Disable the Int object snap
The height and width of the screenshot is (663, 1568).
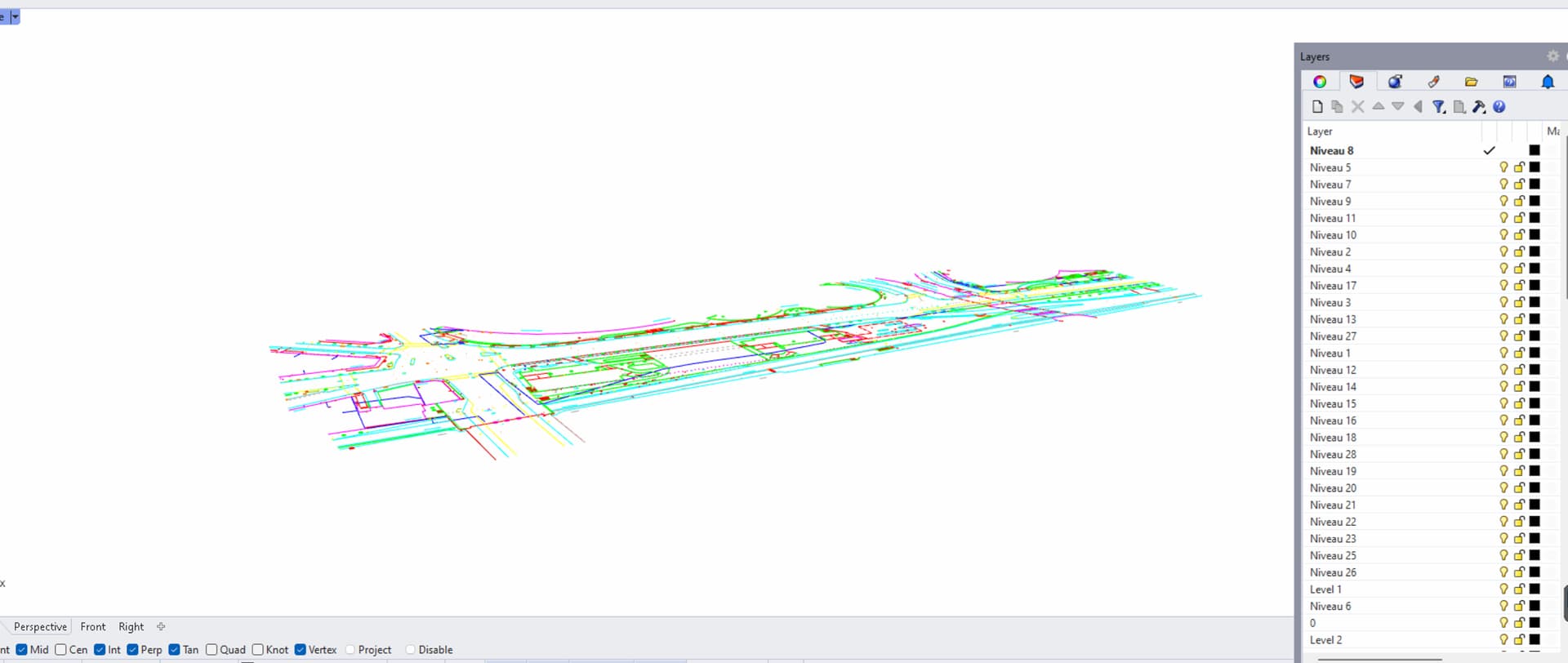pyautogui.click(x=100, y=650)
